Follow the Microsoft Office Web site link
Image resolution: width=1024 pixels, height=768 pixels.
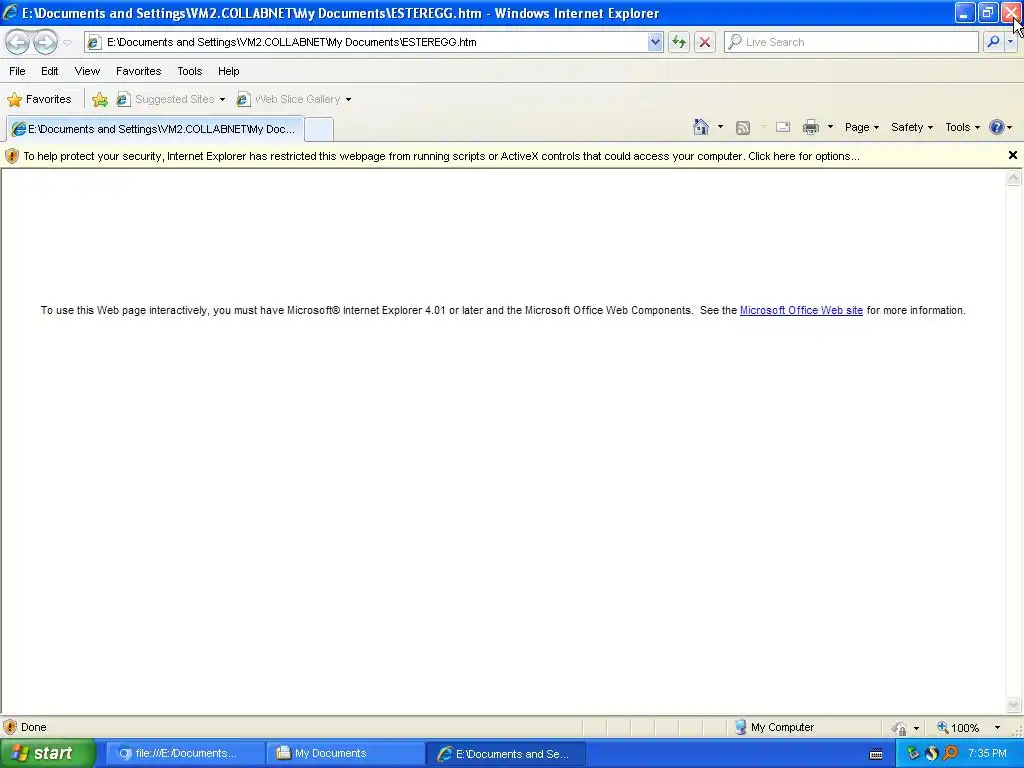(801, 310)
